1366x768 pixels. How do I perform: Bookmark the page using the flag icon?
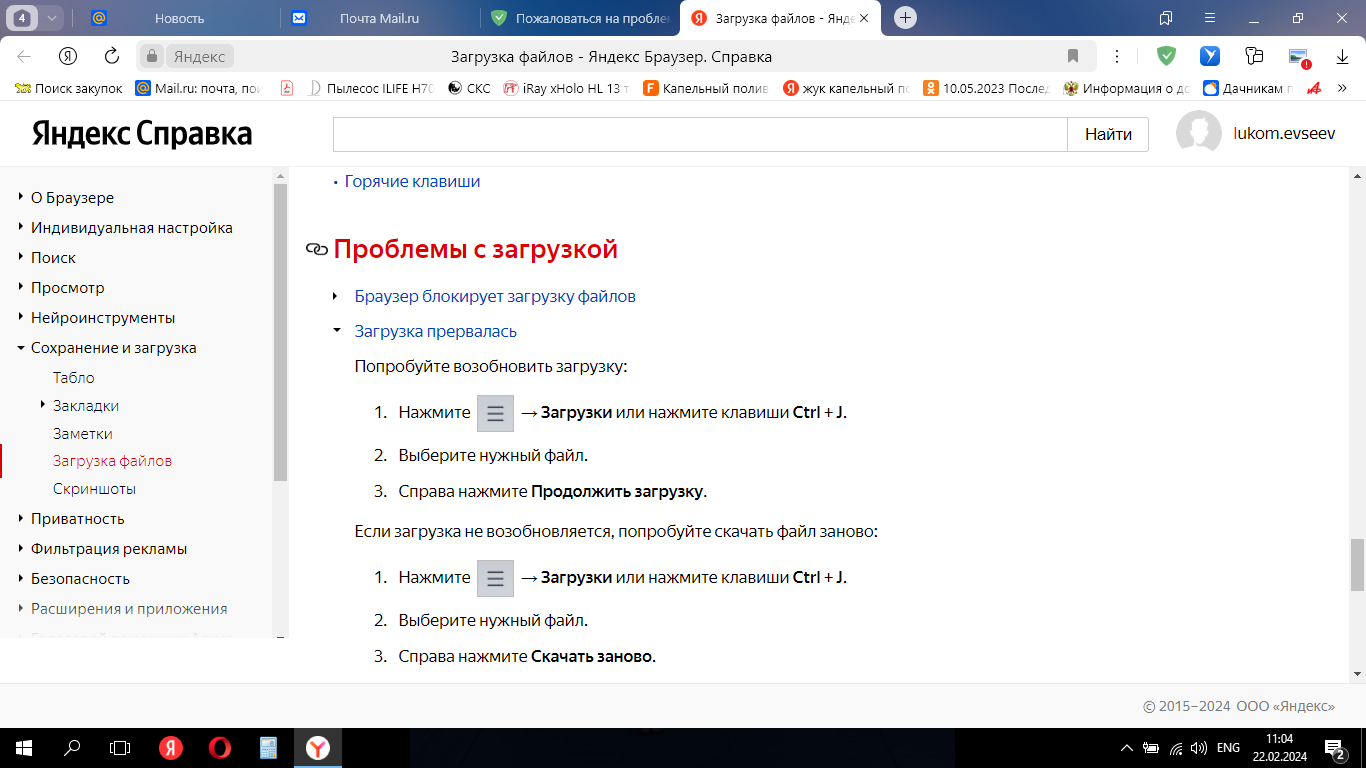click(1072, 57)
